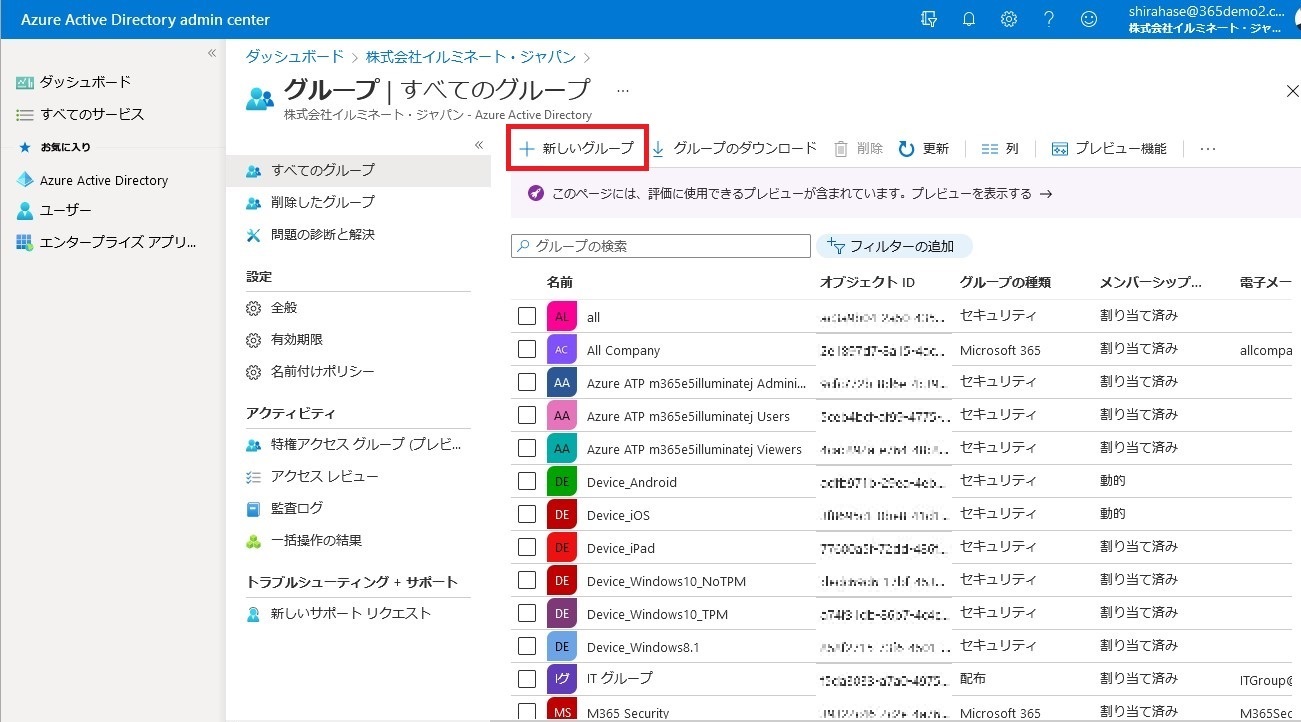1301x722 pixels.
Task: Check the box for Device_Android
Action: point(527,481)
